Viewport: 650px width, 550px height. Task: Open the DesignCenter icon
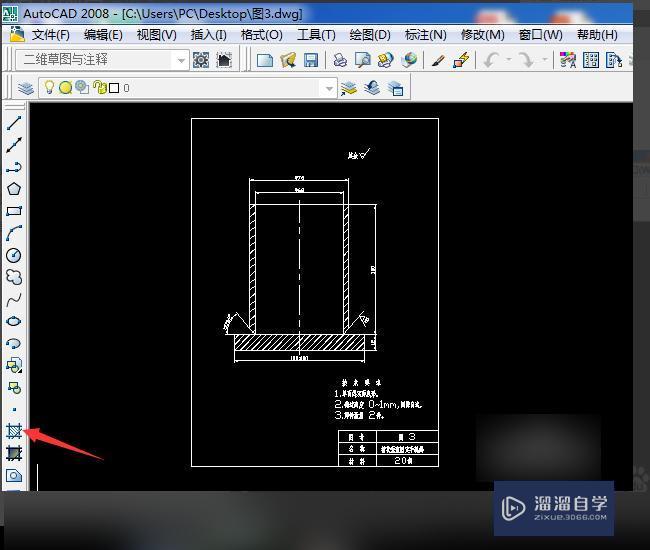click(591, 61)
